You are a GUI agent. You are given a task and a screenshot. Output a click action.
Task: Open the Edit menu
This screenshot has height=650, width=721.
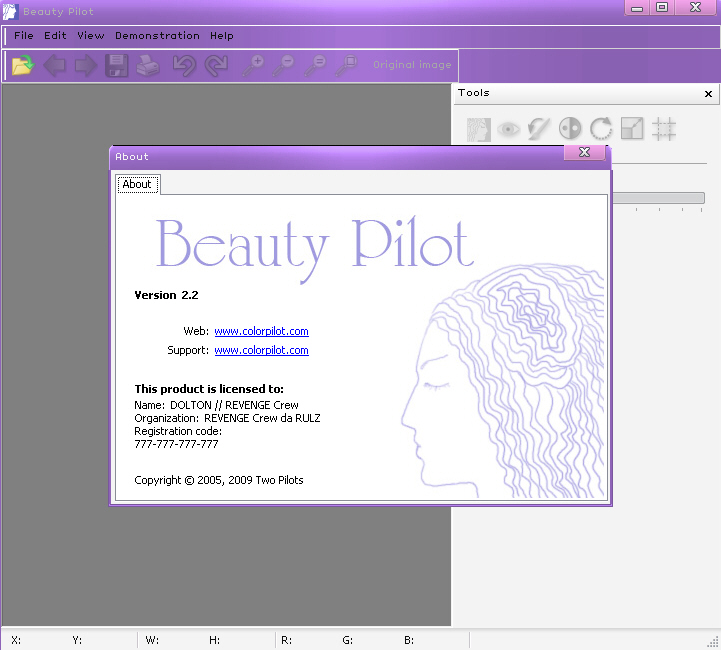(x=55, y=36)
